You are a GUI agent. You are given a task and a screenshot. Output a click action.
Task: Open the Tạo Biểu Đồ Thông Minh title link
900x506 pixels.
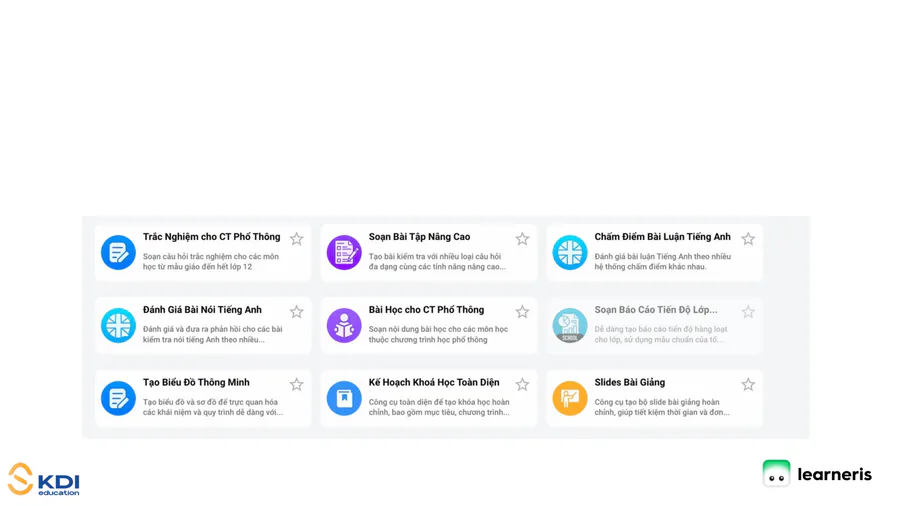tap(196, 383)
